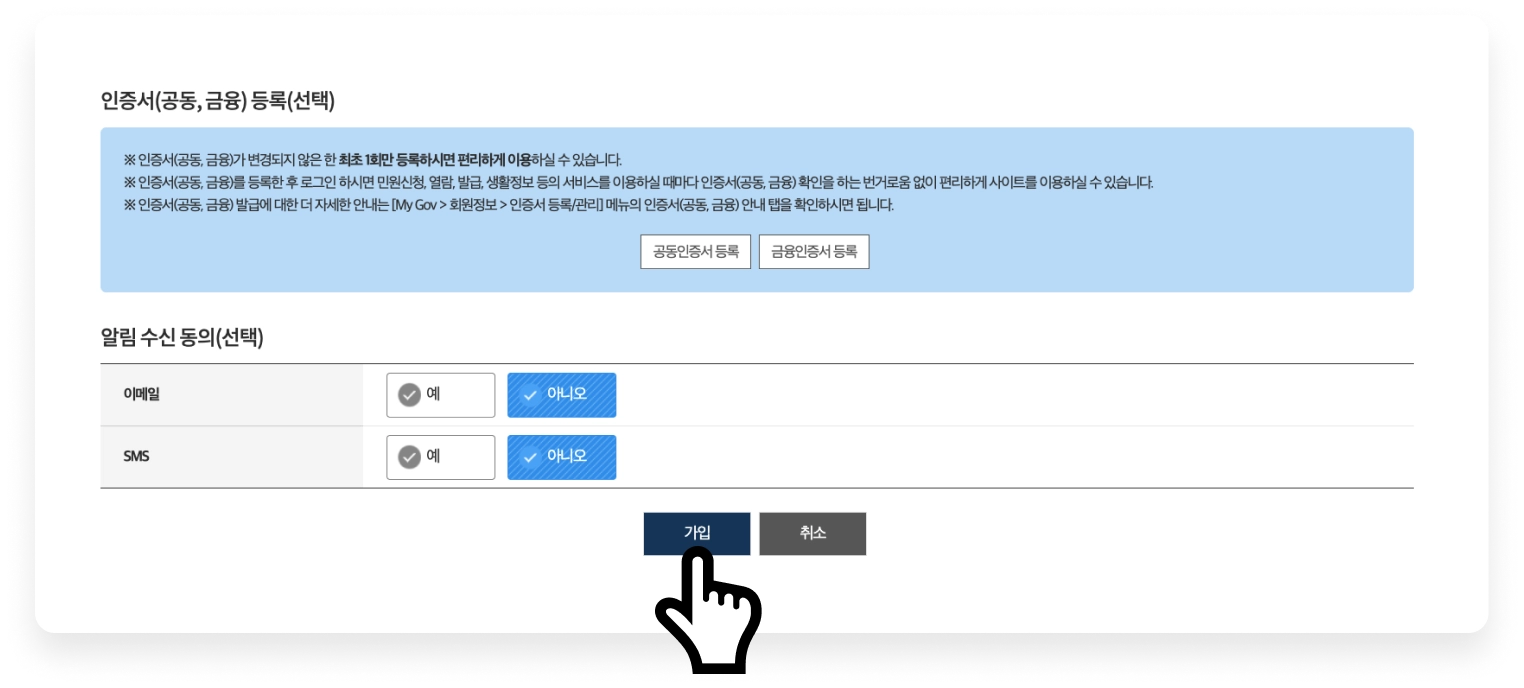Open the 금융인증서 등록 registration
The width and height of the screenshot is (1524, 688).
(x=814, y=252)
